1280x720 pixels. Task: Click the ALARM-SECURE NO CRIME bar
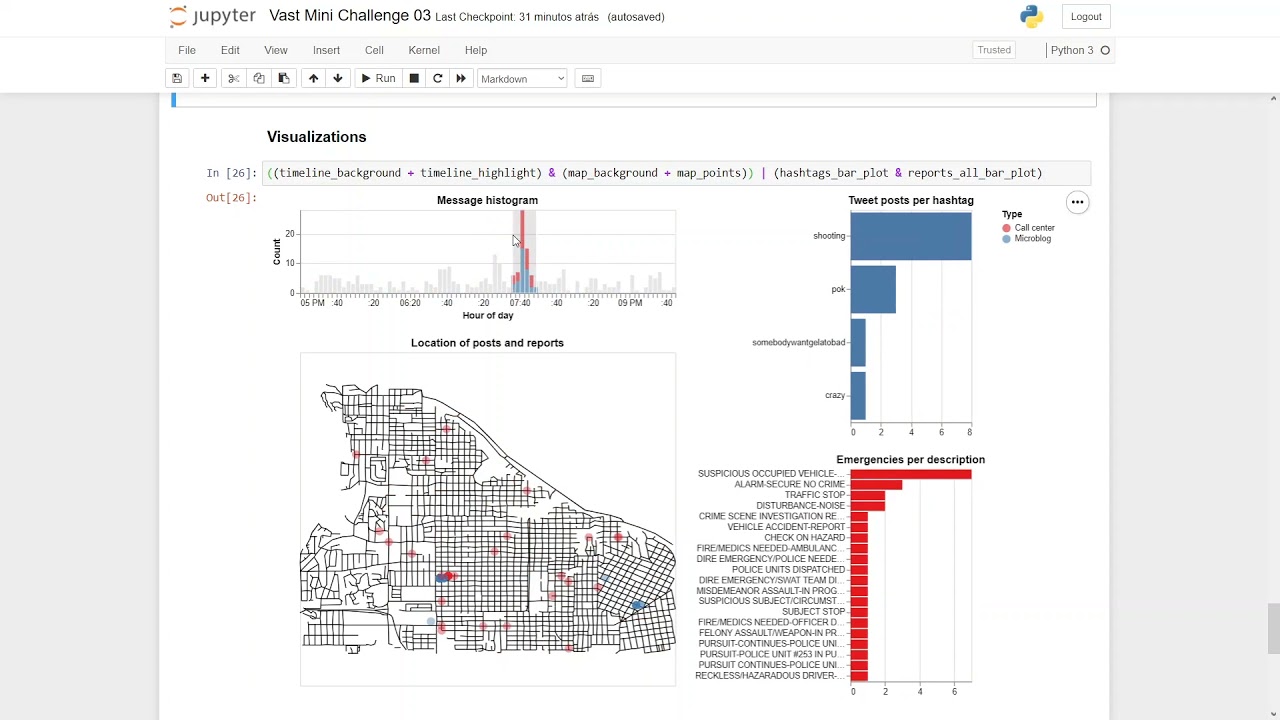(x=877, y=485)
